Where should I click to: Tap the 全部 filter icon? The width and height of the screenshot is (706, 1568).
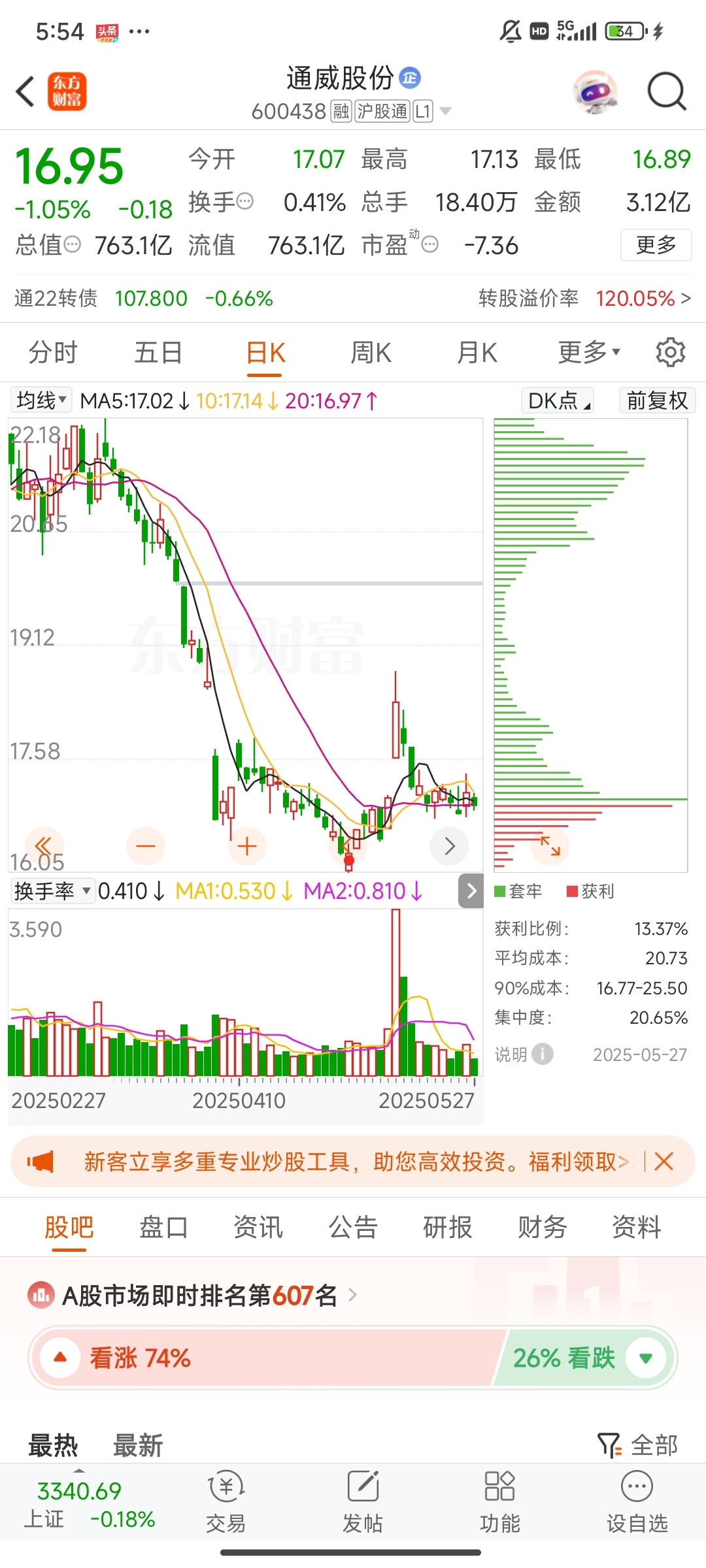(609, 1445)
